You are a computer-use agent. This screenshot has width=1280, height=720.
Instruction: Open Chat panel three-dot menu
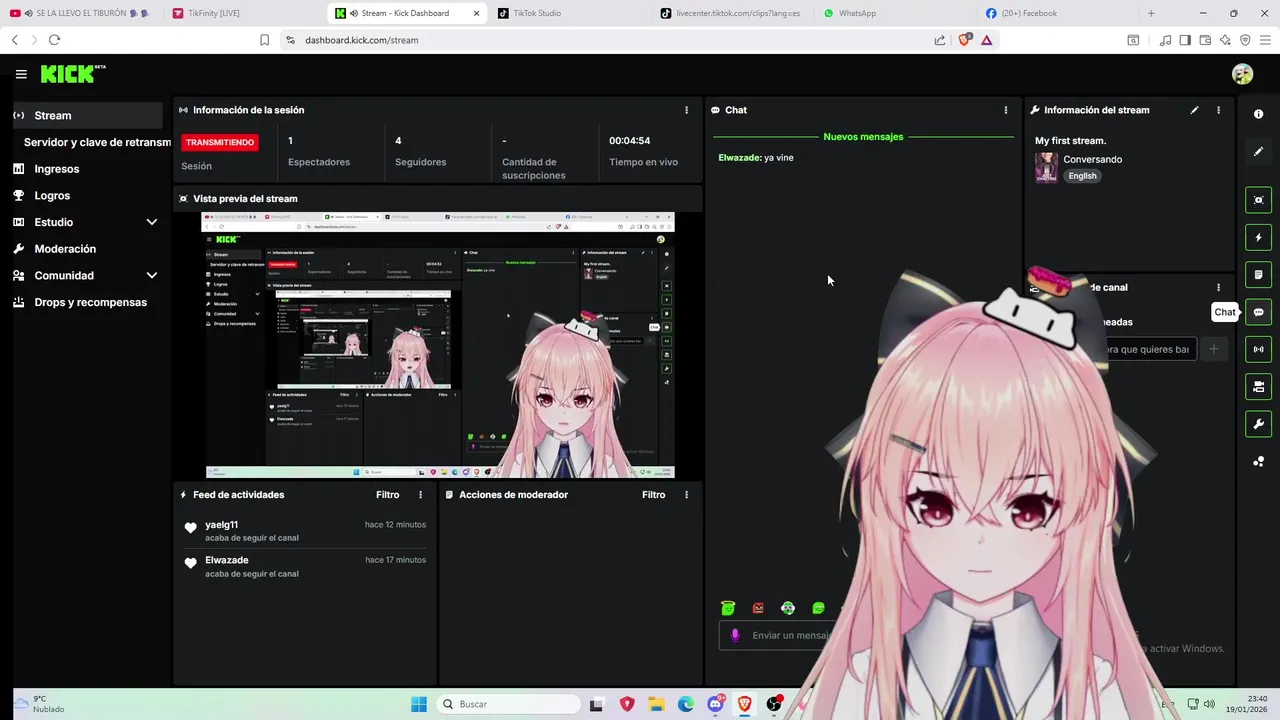coord(1006,110)
